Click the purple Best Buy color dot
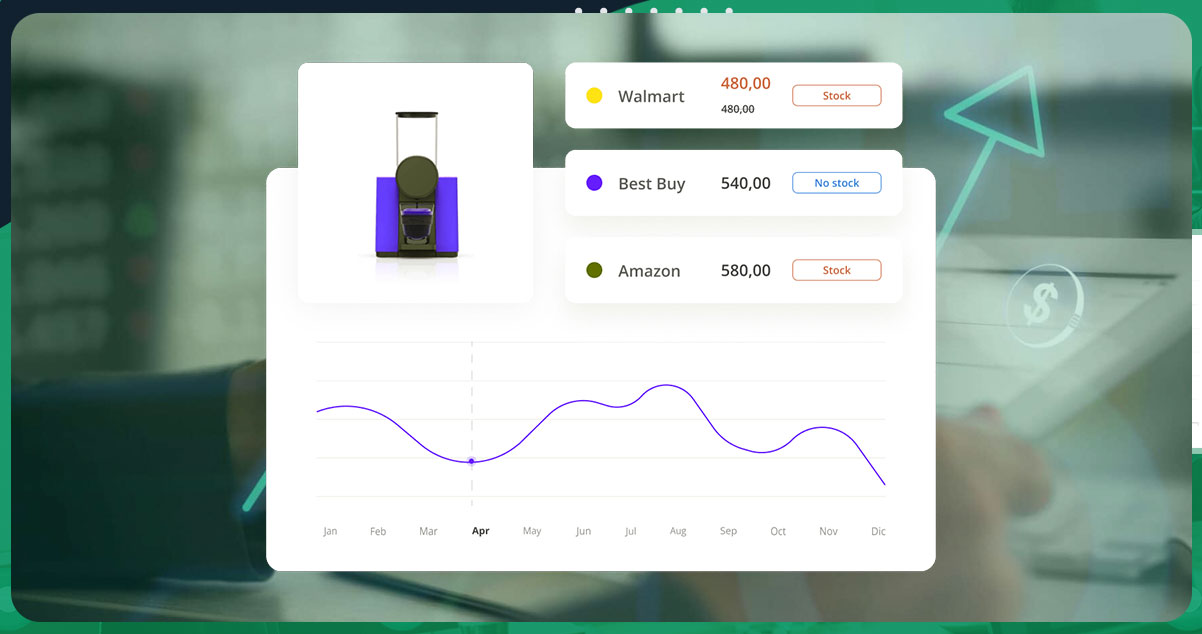 (594, 183)
